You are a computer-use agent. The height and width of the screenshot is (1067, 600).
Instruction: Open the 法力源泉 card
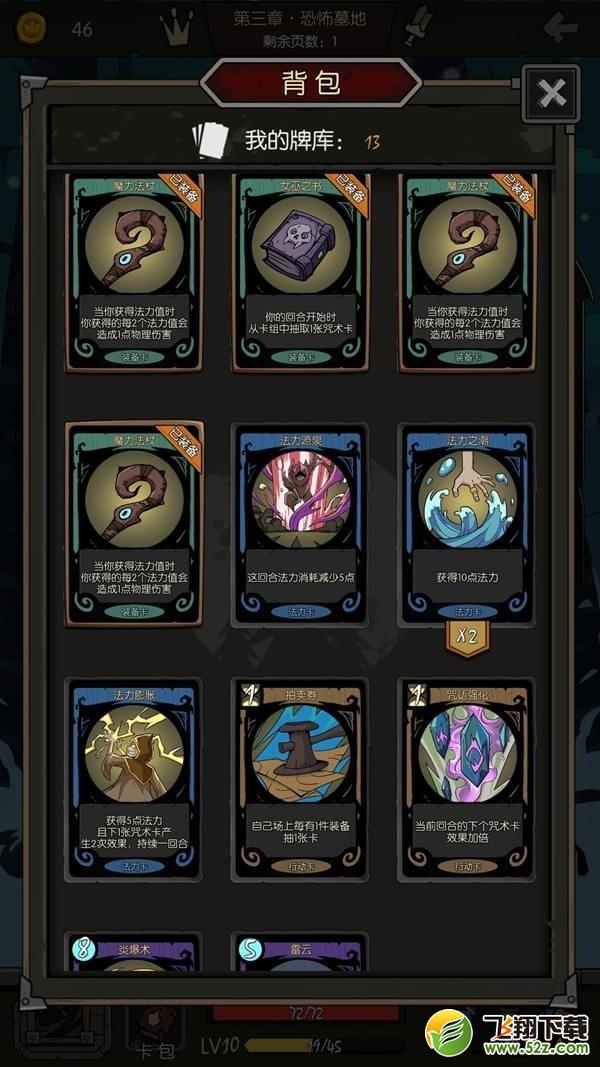tap(301, 525)
